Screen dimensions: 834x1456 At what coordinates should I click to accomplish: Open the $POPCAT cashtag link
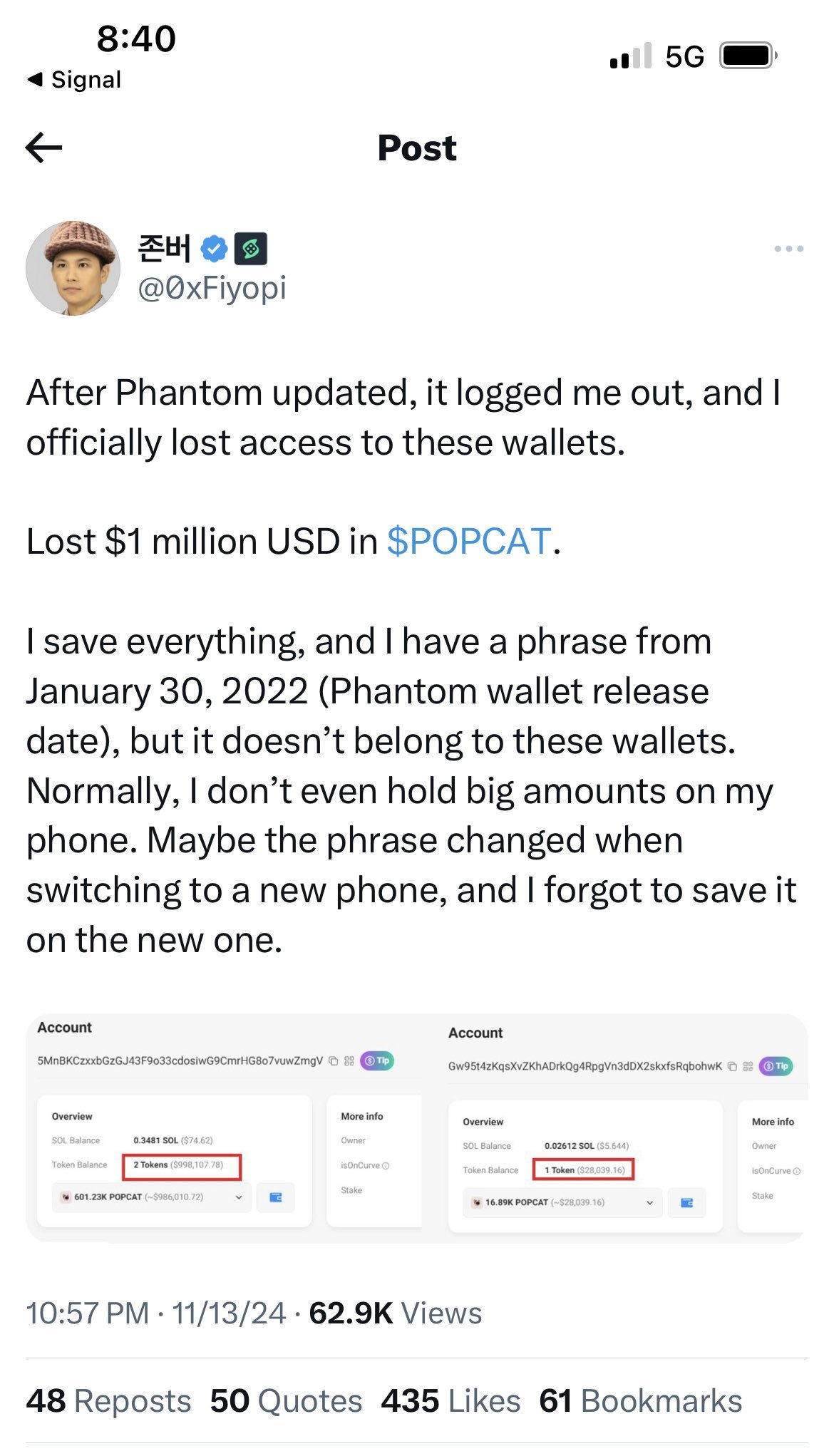(x=468, y=542)
